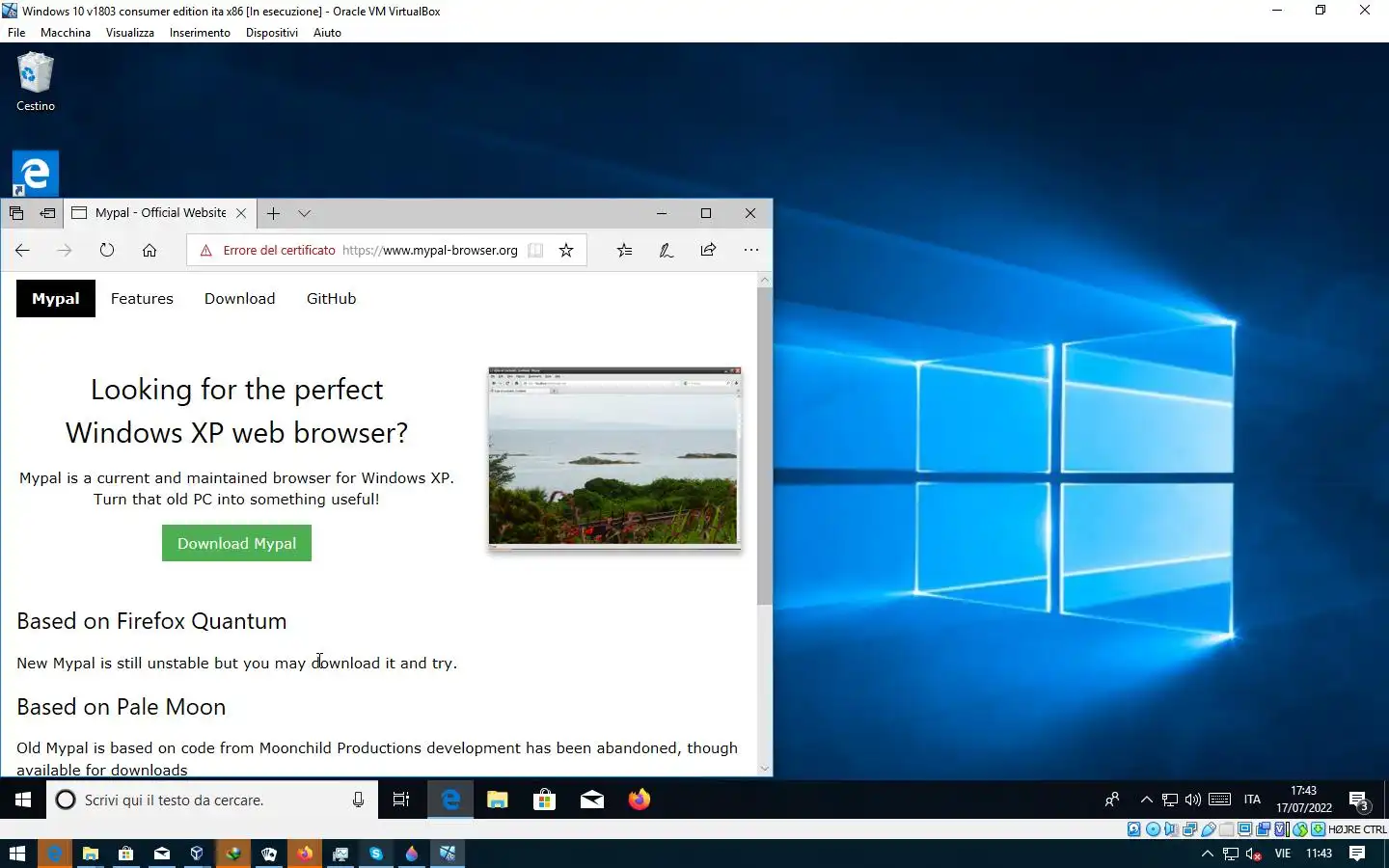
Task: Click the guest tray network icon
Action: [x=1170, y=800]
